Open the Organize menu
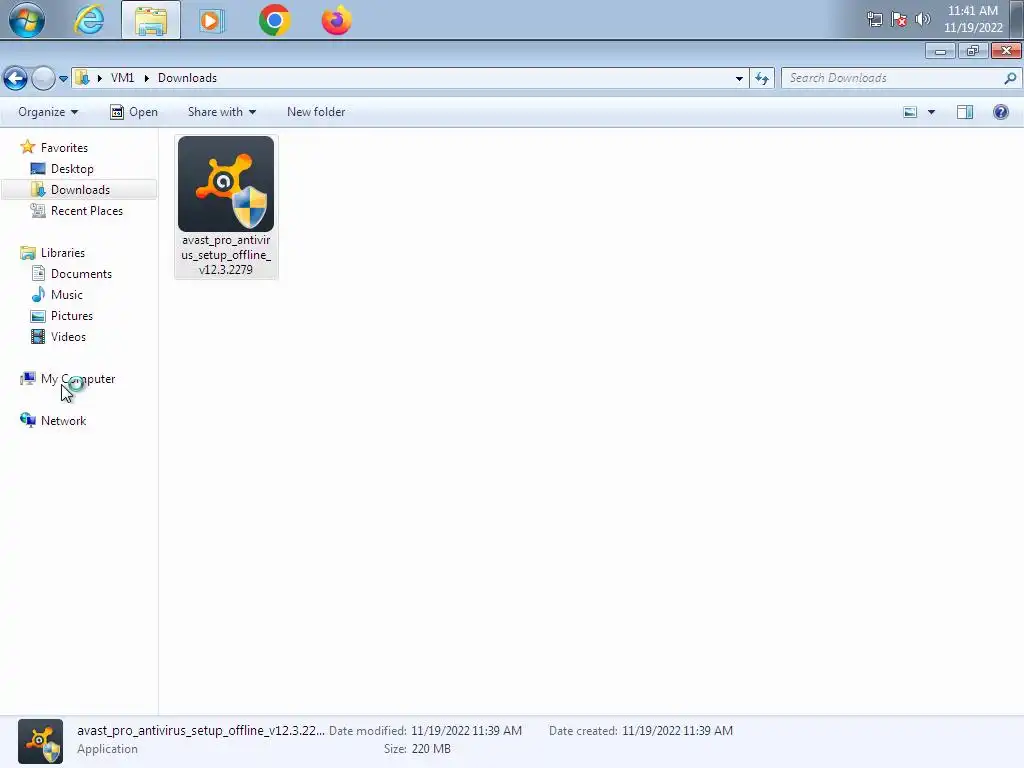This screenshot has height=768, width=1024. click(48, 112)
